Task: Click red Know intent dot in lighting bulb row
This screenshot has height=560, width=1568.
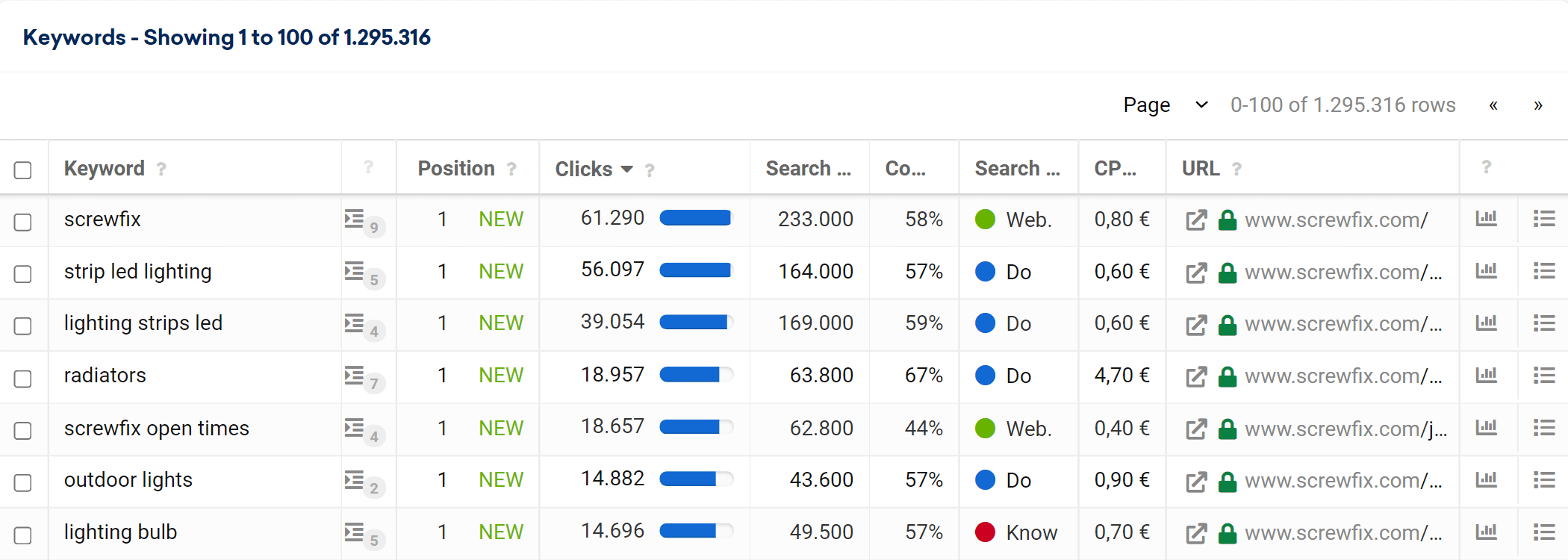Action: pyautogui.click(x=985, y=532)
